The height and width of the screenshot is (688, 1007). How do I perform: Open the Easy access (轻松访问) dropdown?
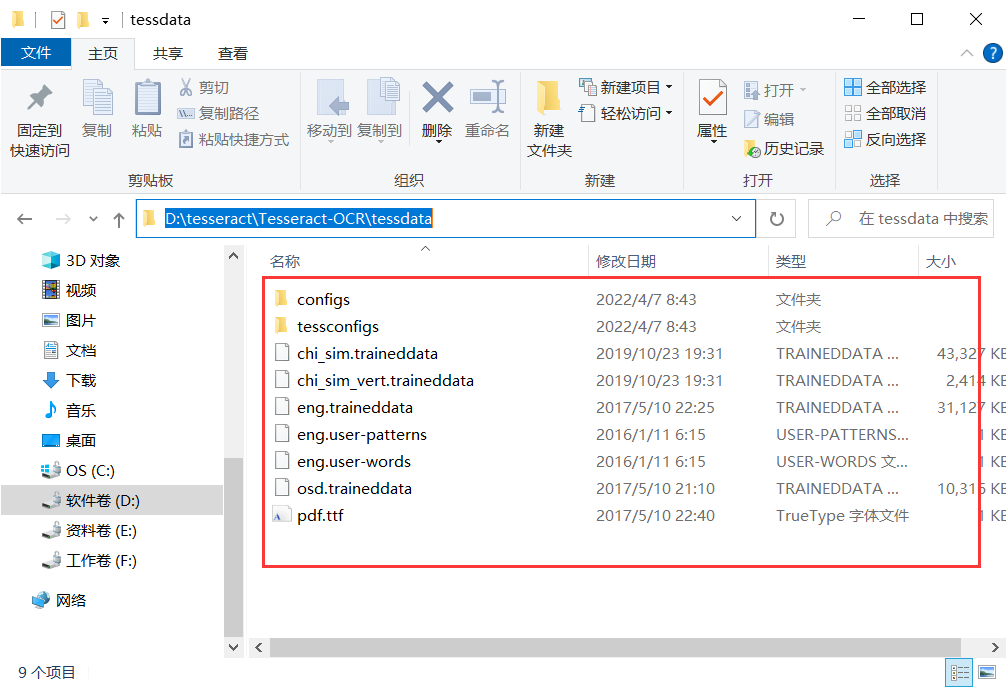(x=626, y=114)
